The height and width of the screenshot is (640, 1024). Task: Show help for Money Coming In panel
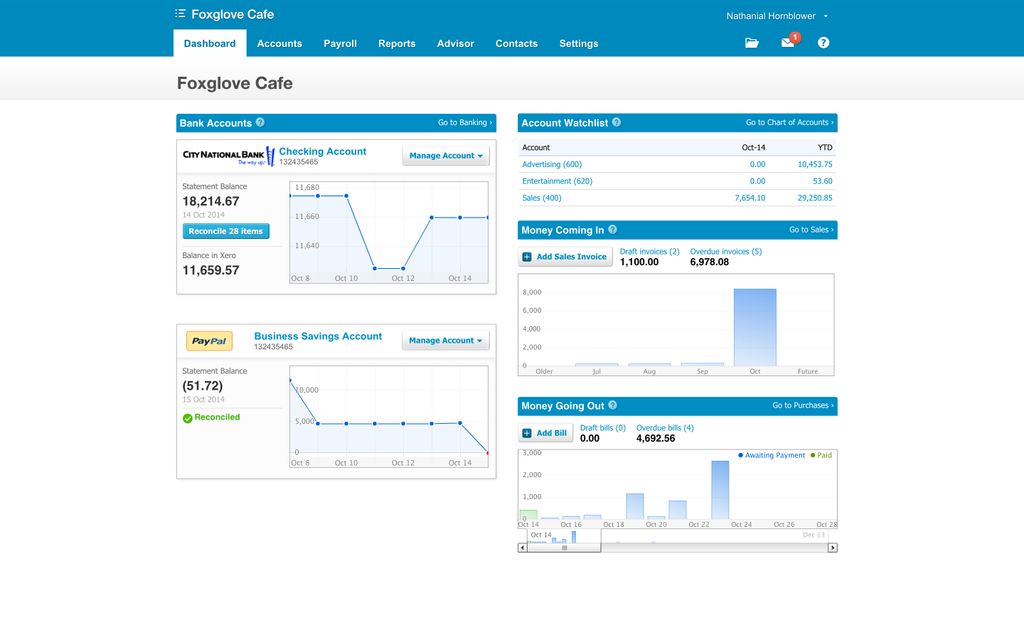(613, 229)
